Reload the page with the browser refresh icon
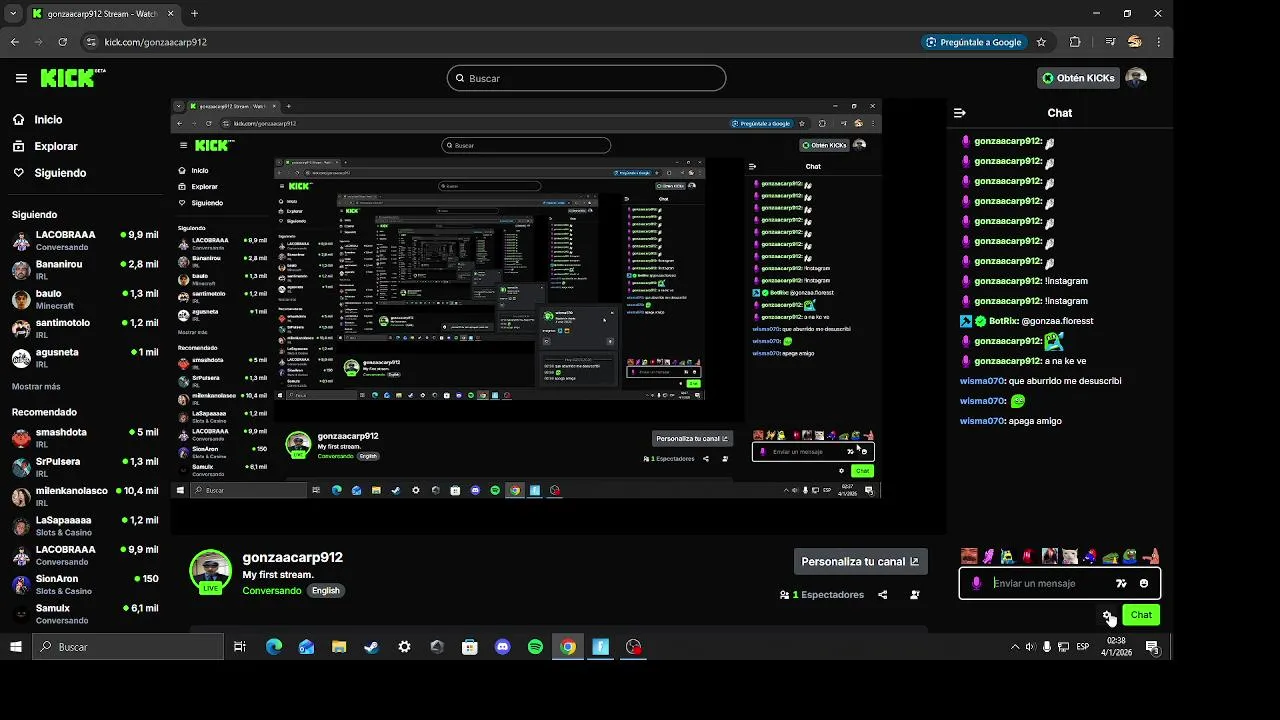 63,42
